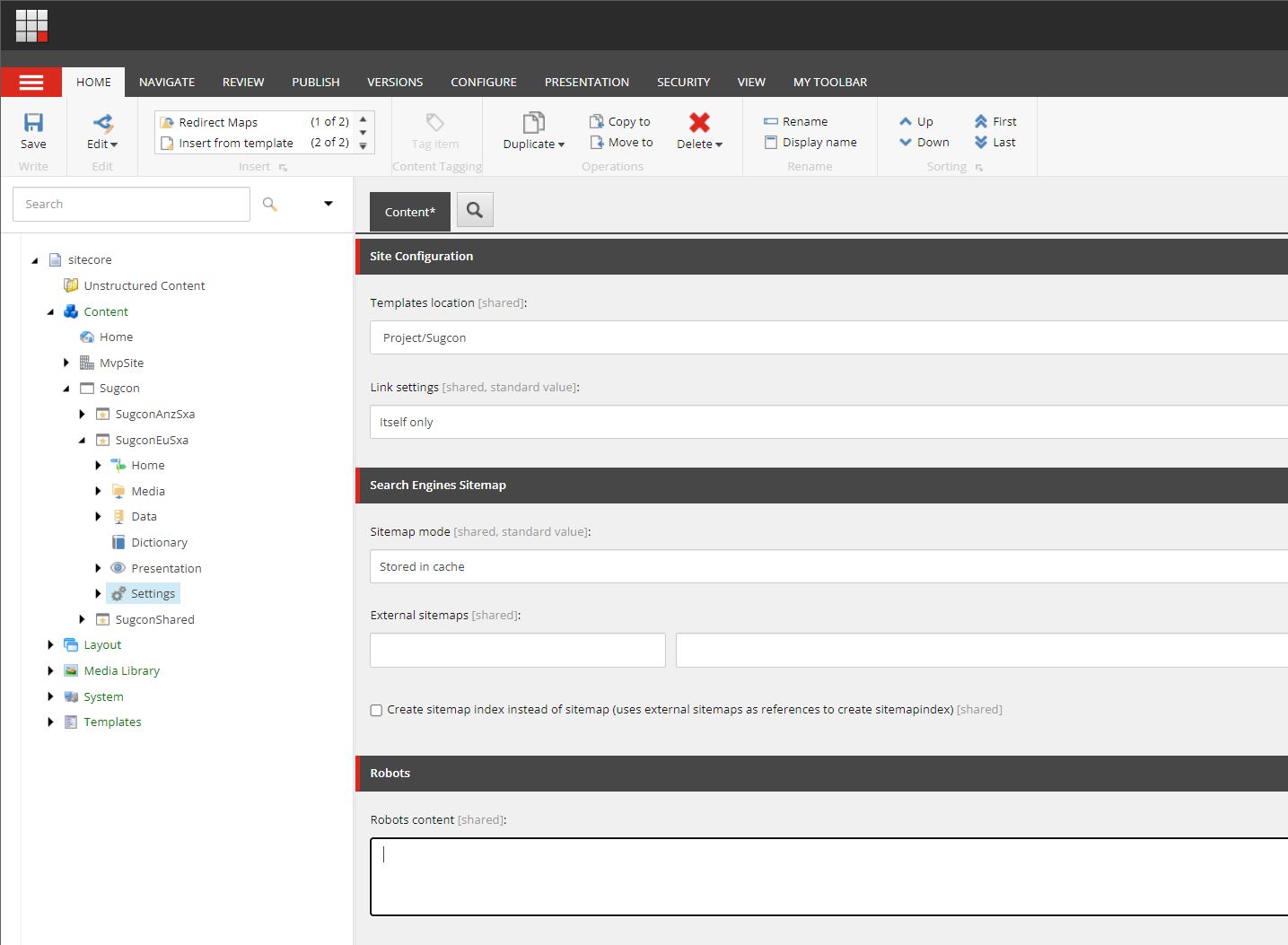Click the Insert from template icon
The image size is (1288, 945).
tap(167, 143)
